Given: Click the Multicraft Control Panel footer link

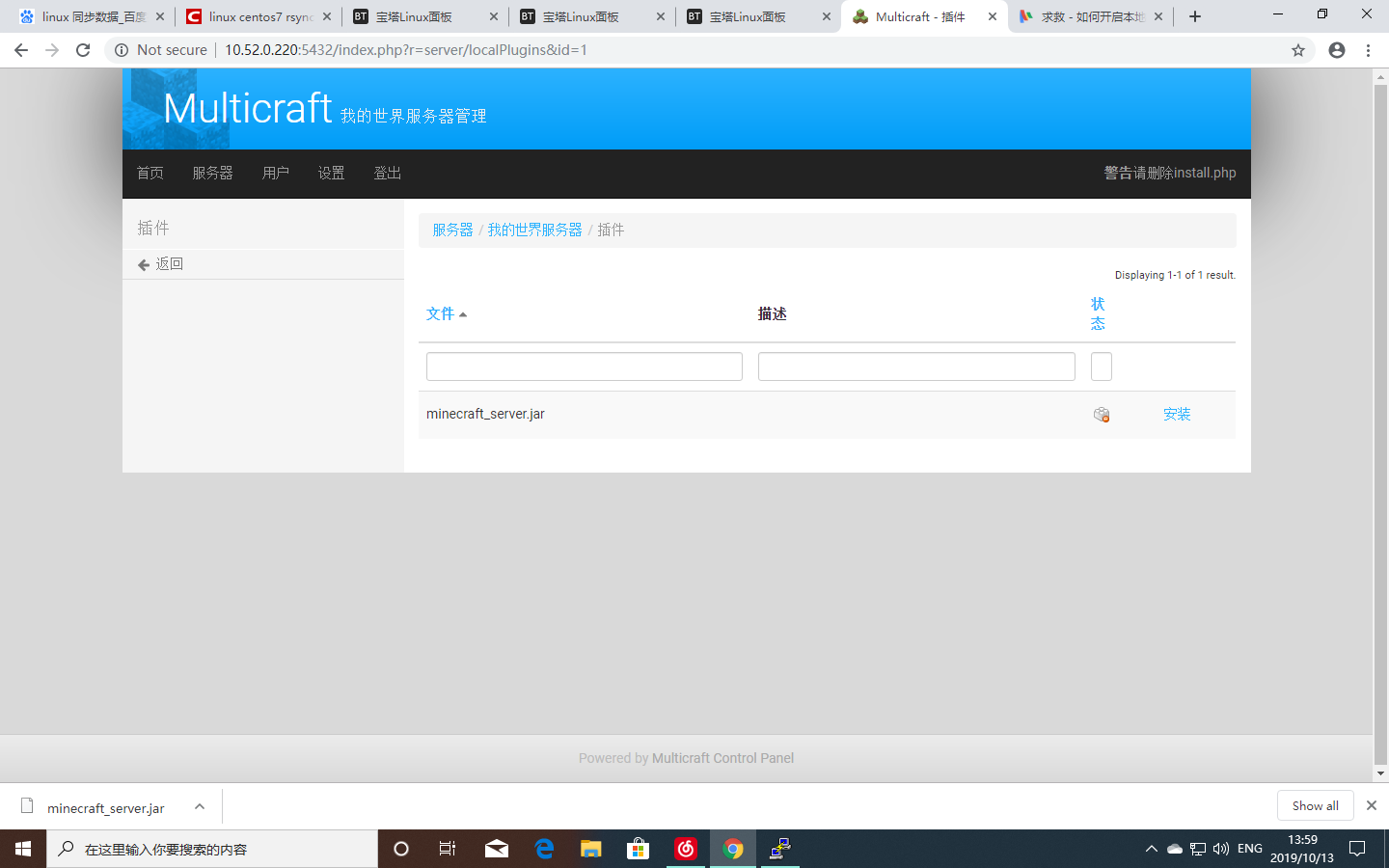Looking at the screenshot, I should [x=722, y=759].
